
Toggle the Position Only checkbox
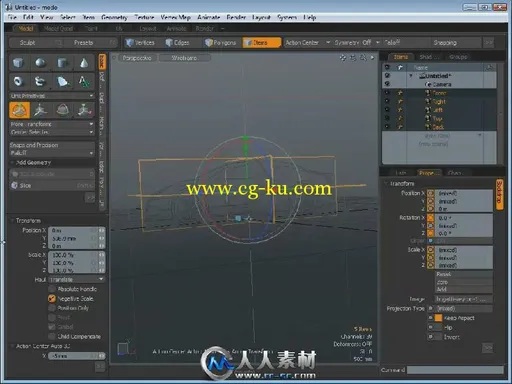52,308
